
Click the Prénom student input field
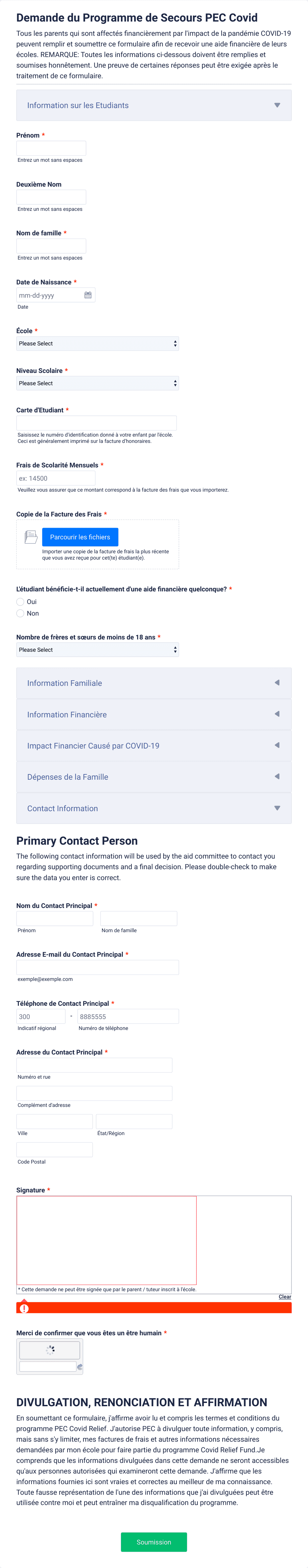51,148
